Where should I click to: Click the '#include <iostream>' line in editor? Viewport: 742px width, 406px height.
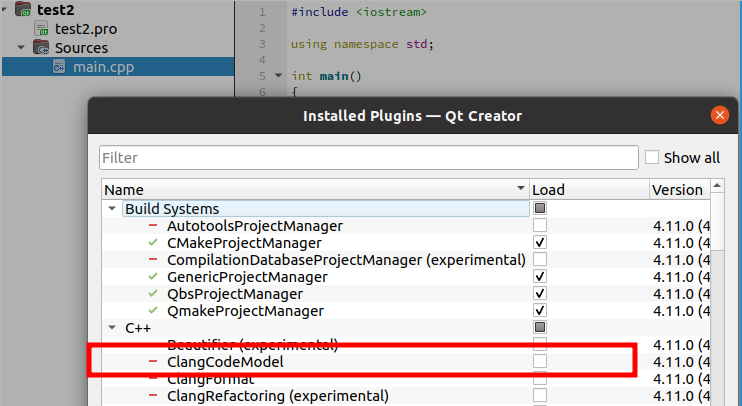tap(359, 12)
